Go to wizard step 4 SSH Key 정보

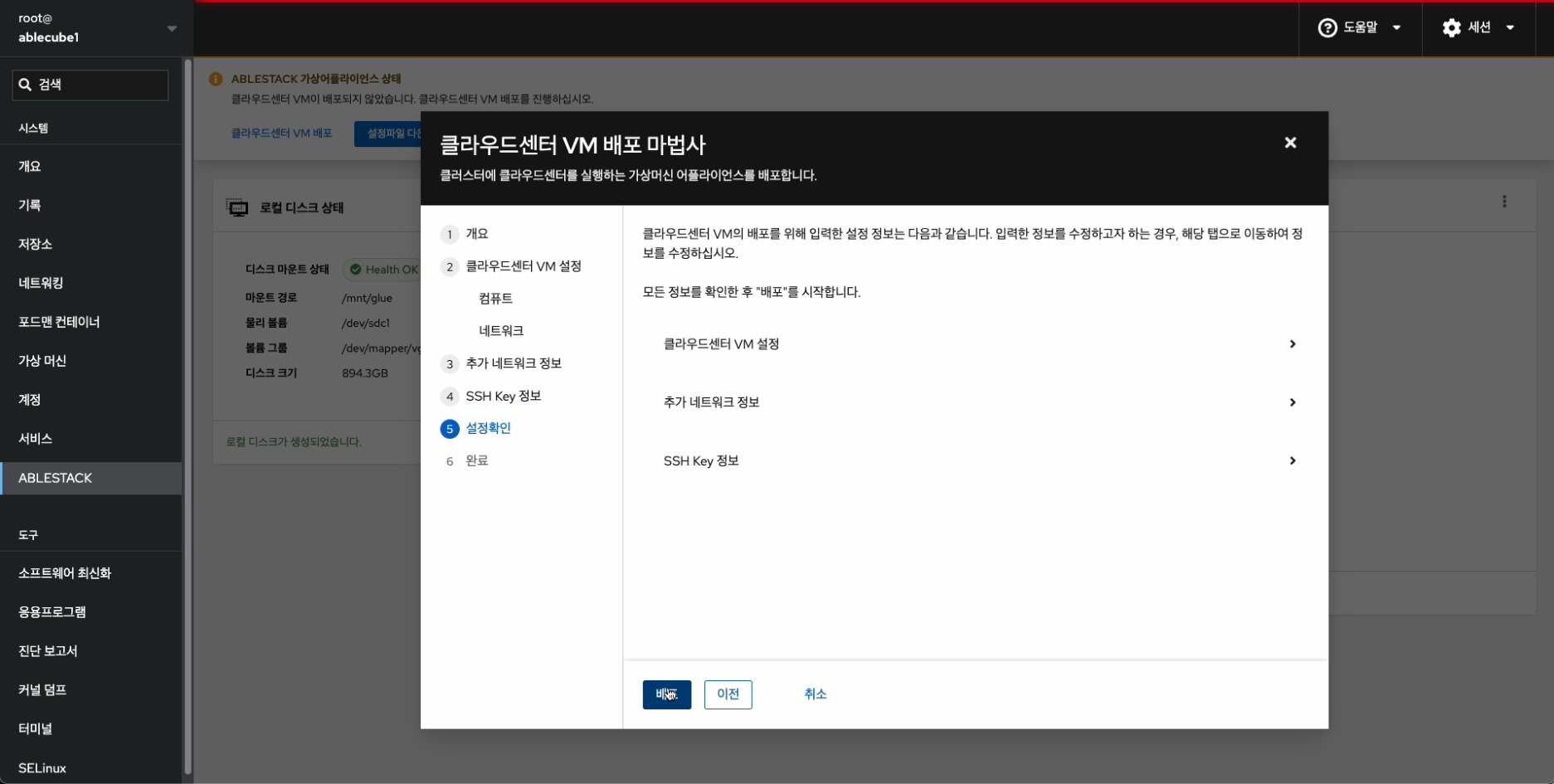(x=503, y=397)
